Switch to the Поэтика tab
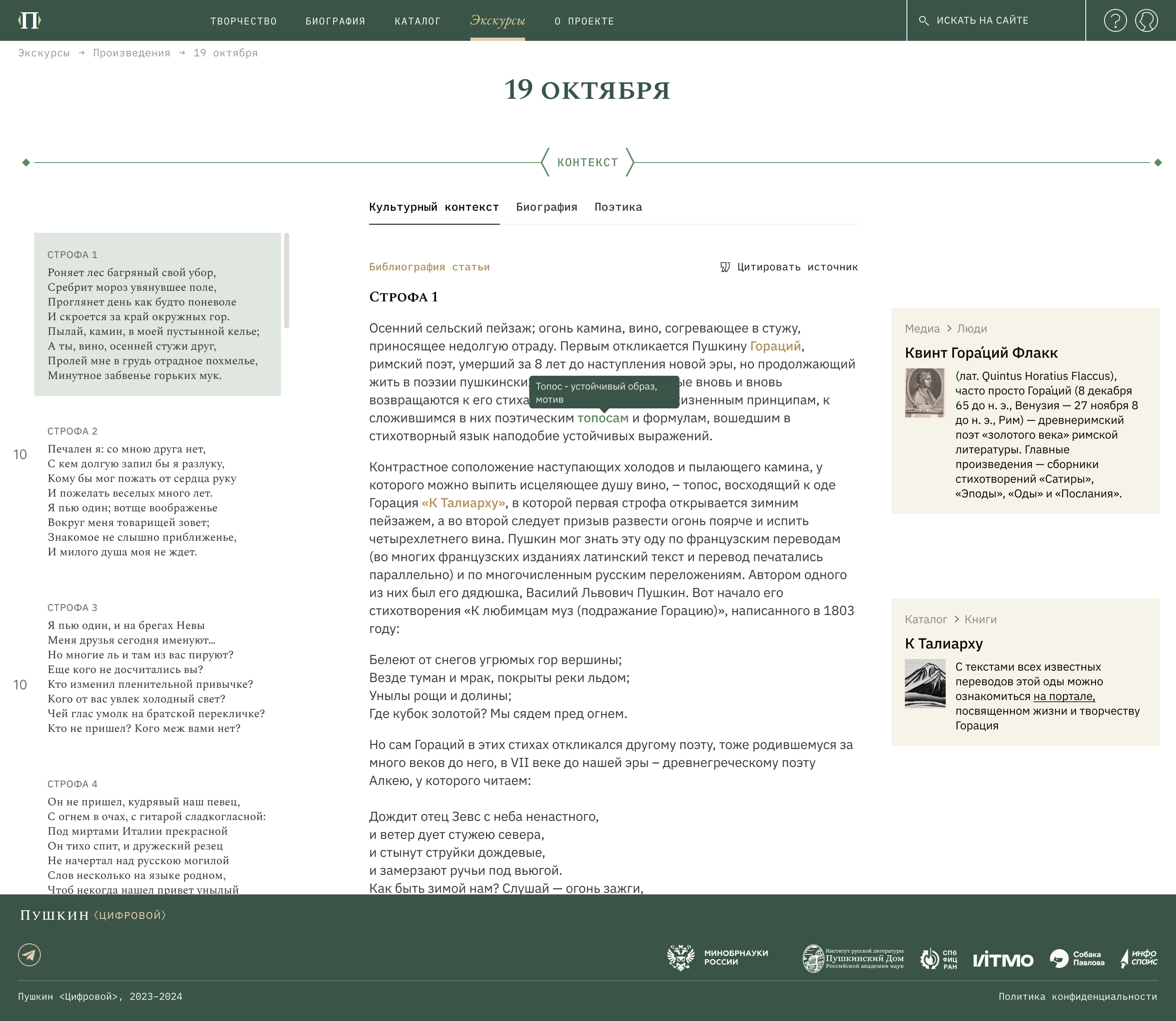1176x1021 pixels. point(618,207)
